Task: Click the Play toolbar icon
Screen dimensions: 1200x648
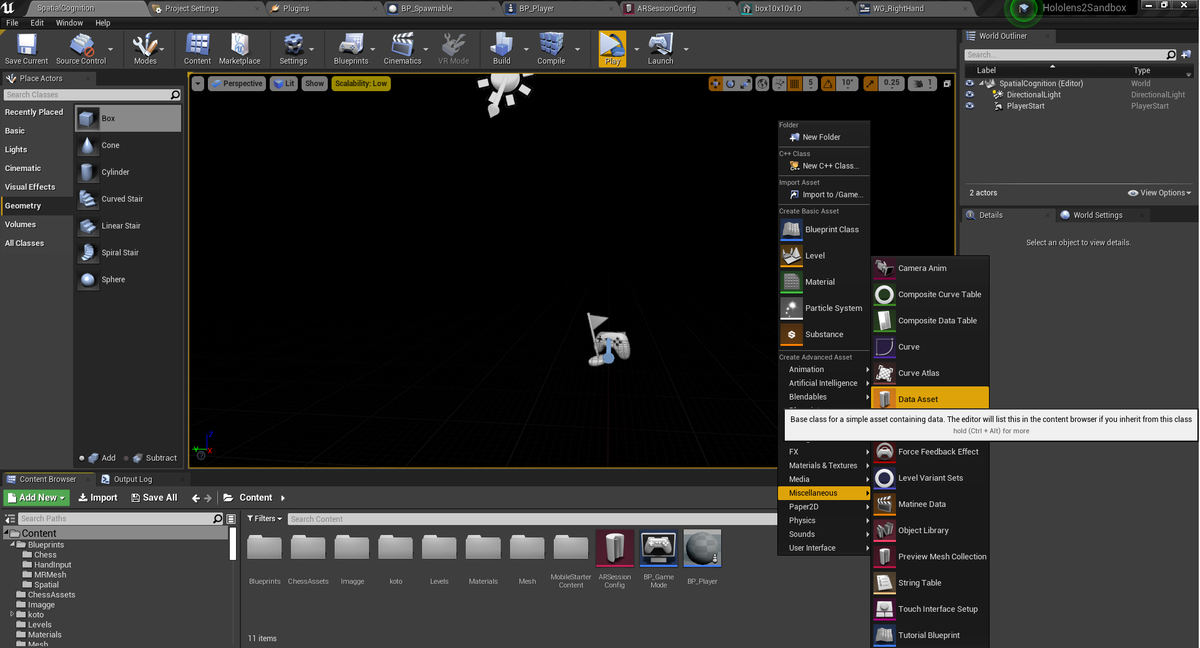Action: tap(613, 47)
